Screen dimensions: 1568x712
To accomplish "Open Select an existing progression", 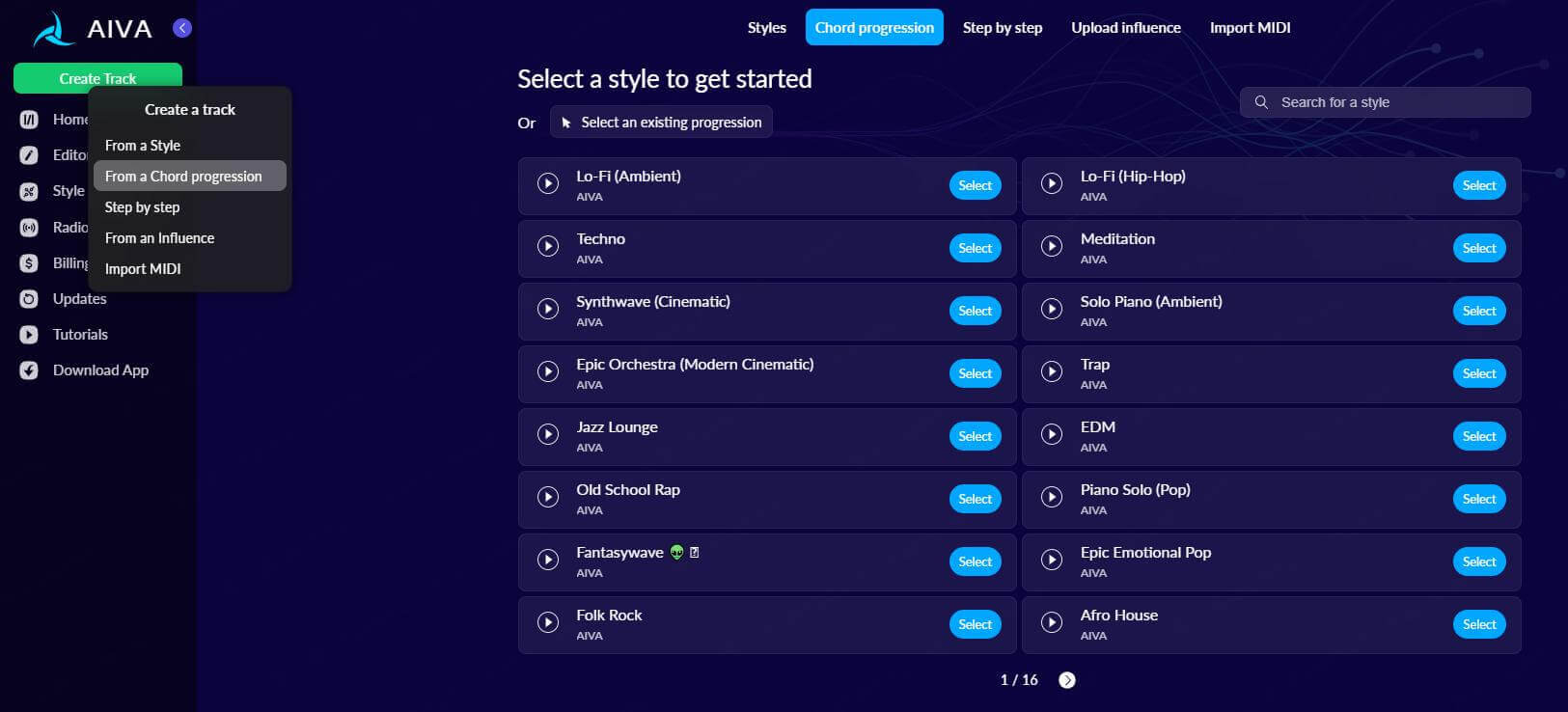I will pyautogui.click(x=661, y=123).
